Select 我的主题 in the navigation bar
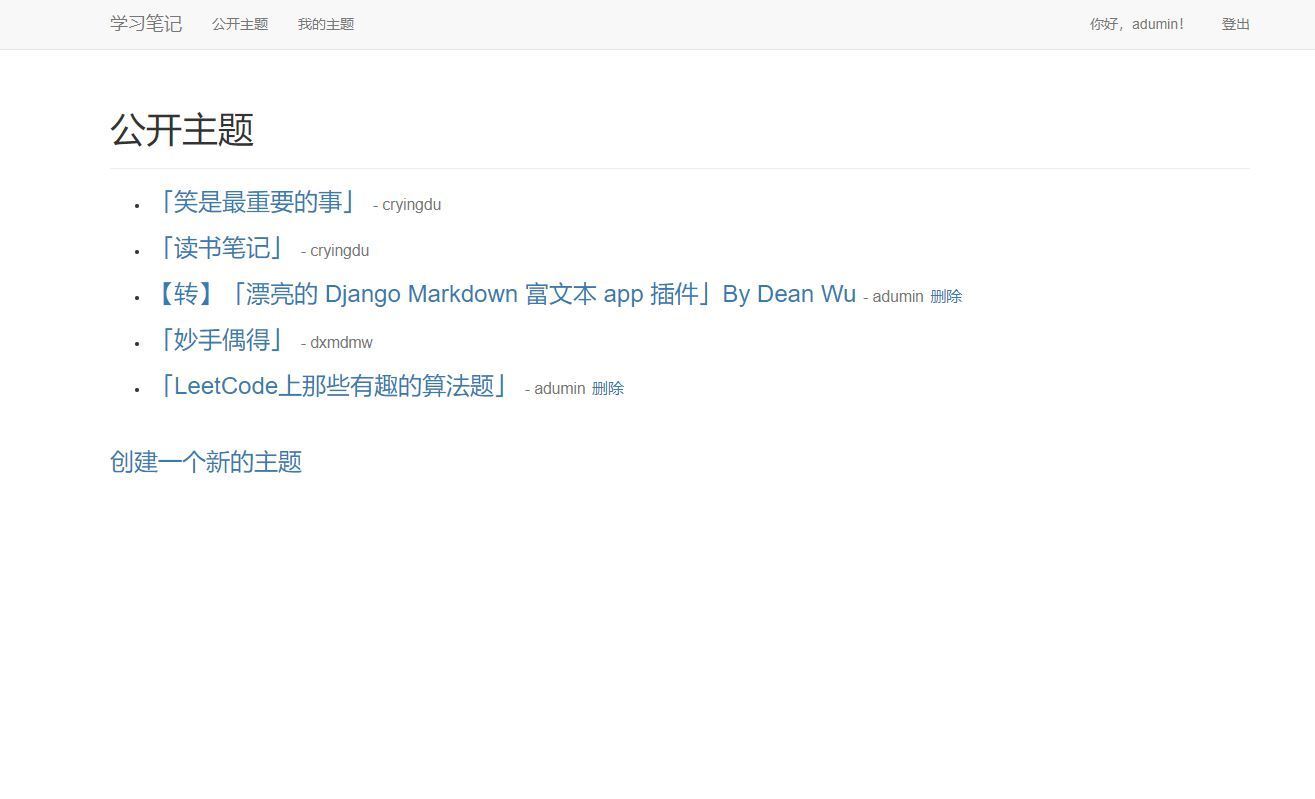1315x799 pixels. (325, 24)
